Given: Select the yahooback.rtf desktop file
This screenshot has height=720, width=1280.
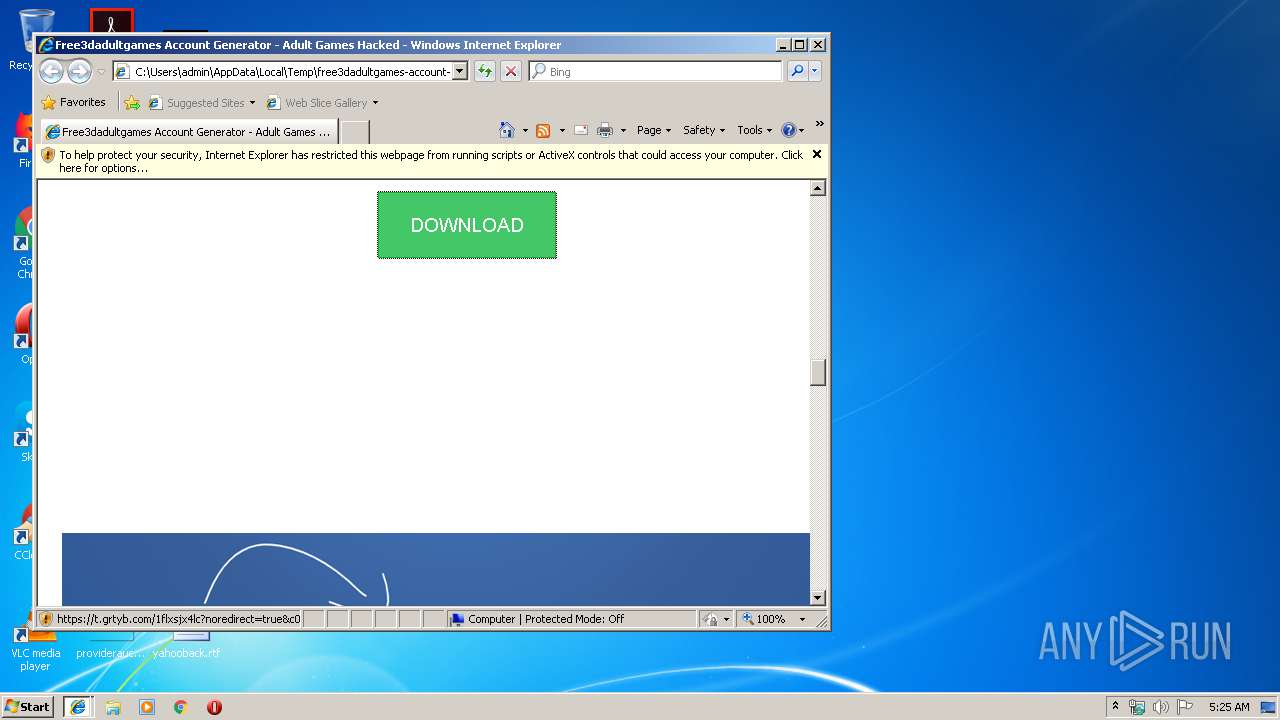Looking at the screenshot, I should tap(186, 644).
